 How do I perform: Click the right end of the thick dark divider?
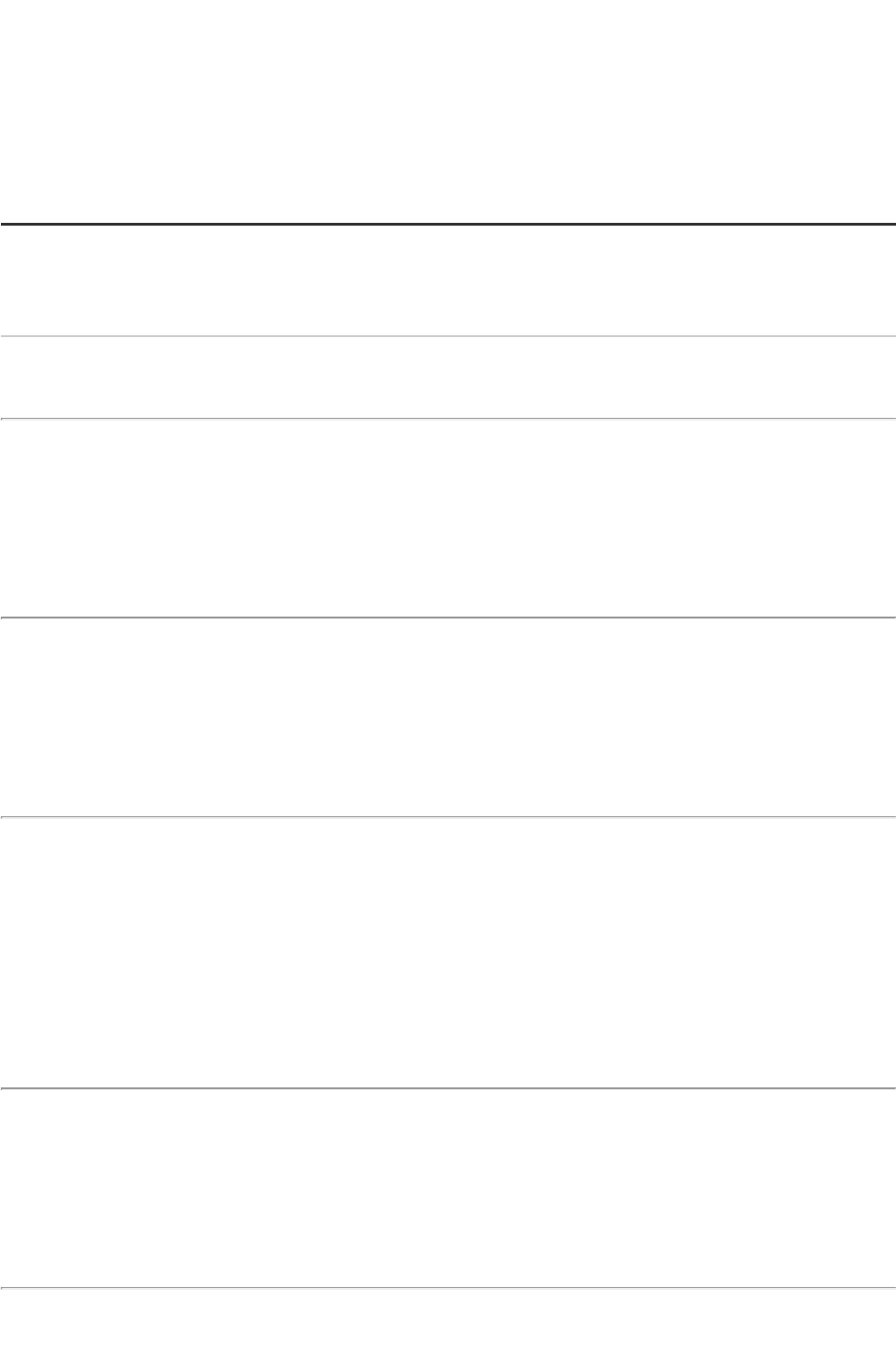(890, 224)
